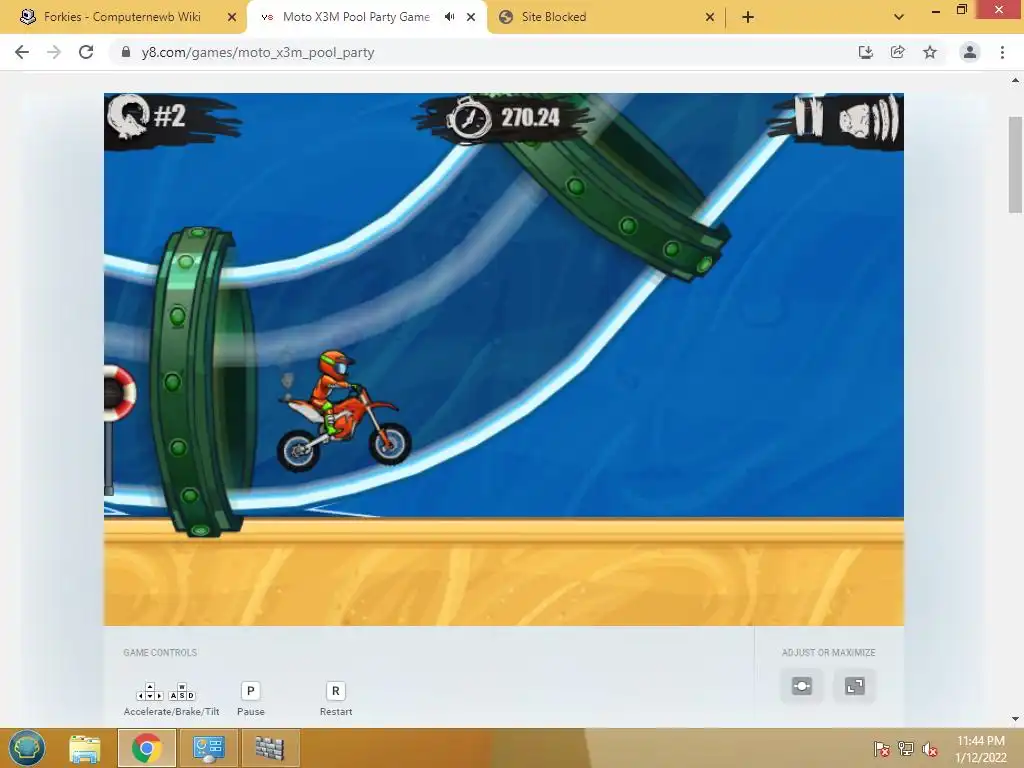Click the muted volume tray icon
Viewport: 1024px width, 768px height.
pos(930,749)
